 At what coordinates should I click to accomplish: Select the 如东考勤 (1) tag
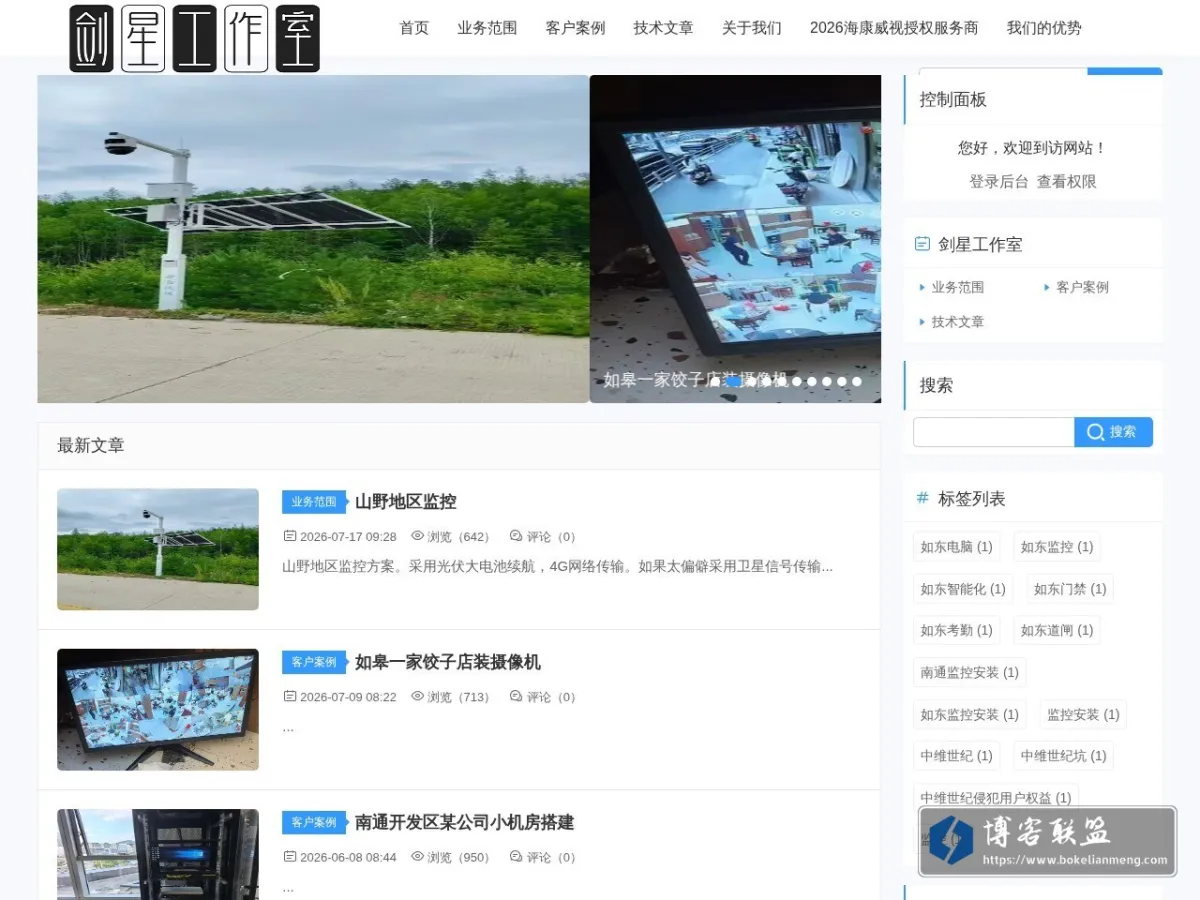click(957, 630)
